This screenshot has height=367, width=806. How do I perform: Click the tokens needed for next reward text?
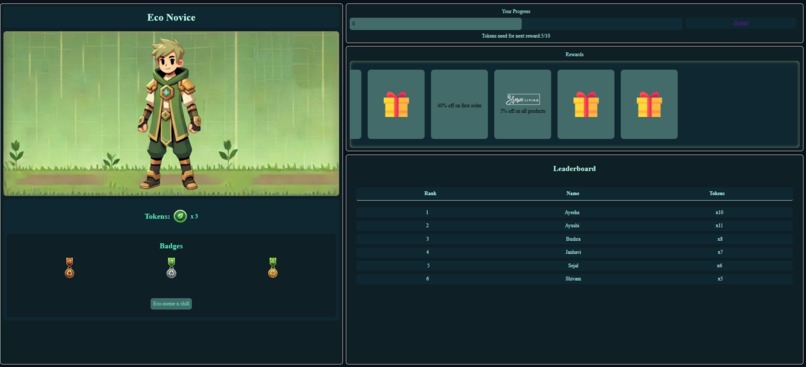(516, 36)
